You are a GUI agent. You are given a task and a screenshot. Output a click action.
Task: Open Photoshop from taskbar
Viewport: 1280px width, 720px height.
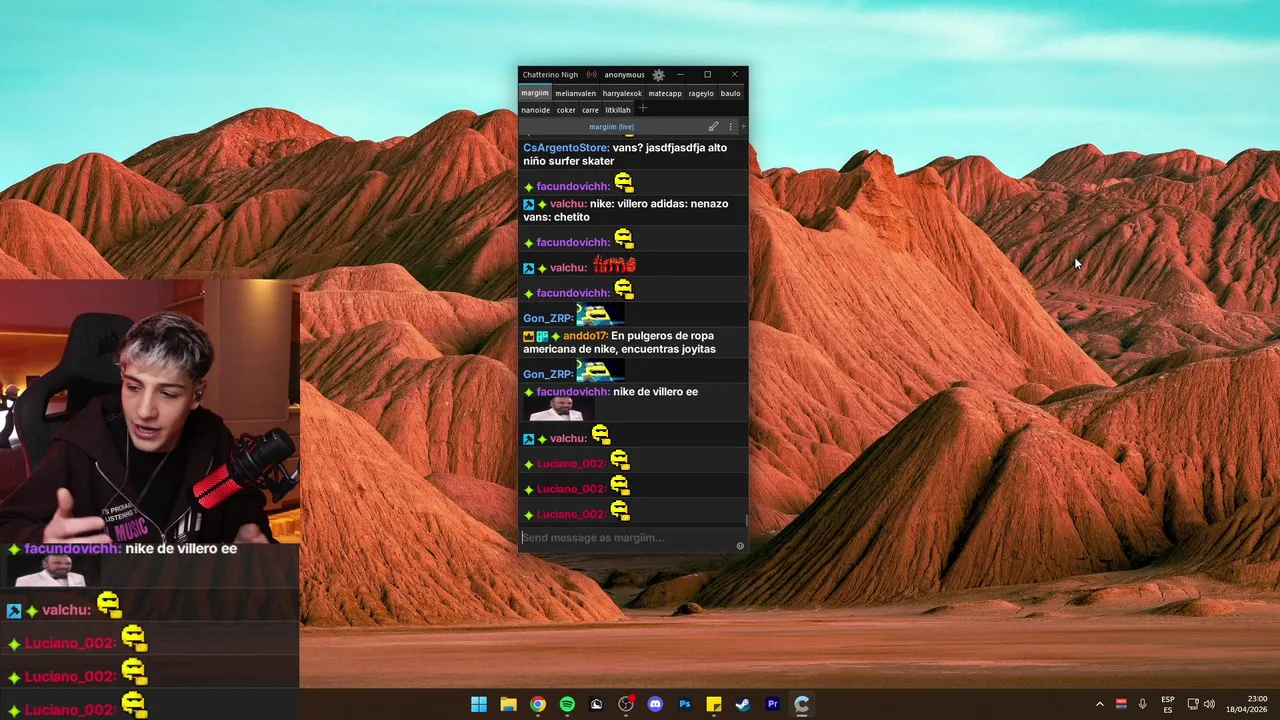[x=685, y=704]
